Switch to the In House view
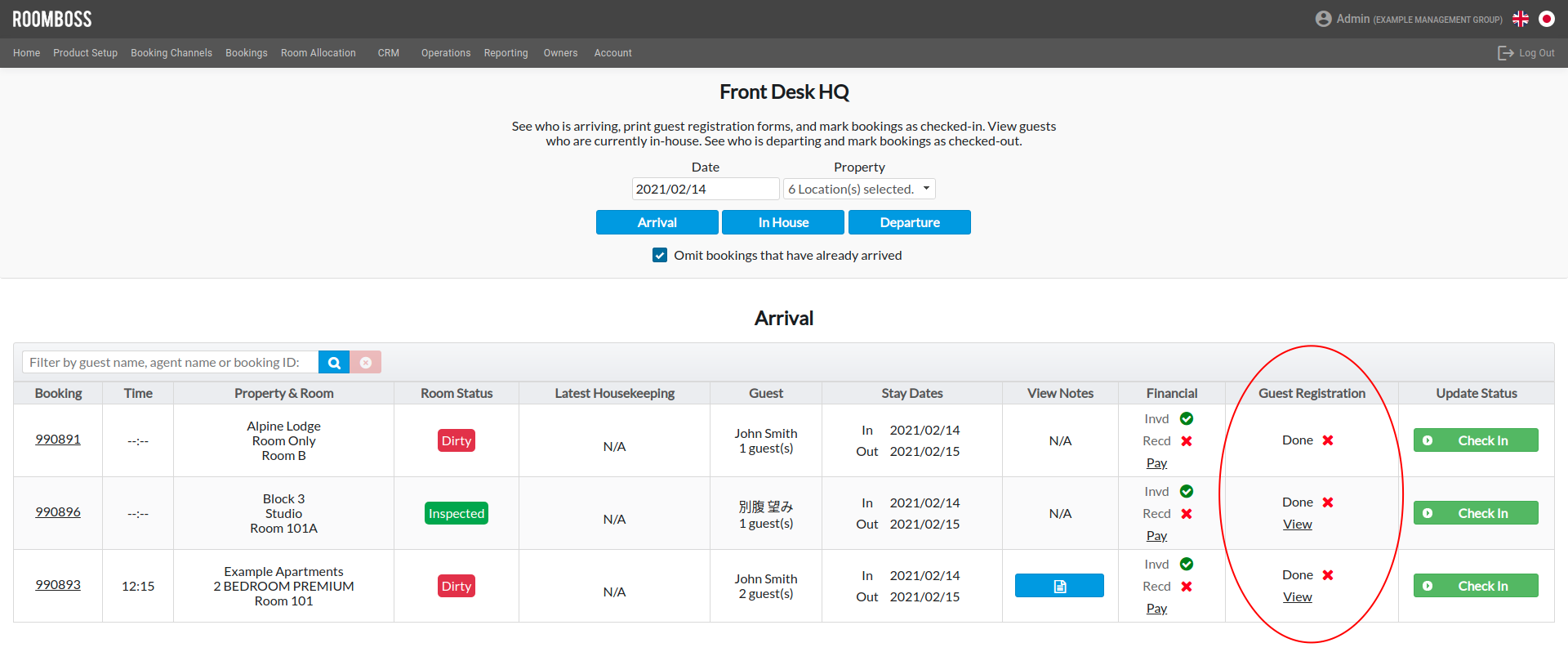The image size is (1568, 652). click(783, 222)
